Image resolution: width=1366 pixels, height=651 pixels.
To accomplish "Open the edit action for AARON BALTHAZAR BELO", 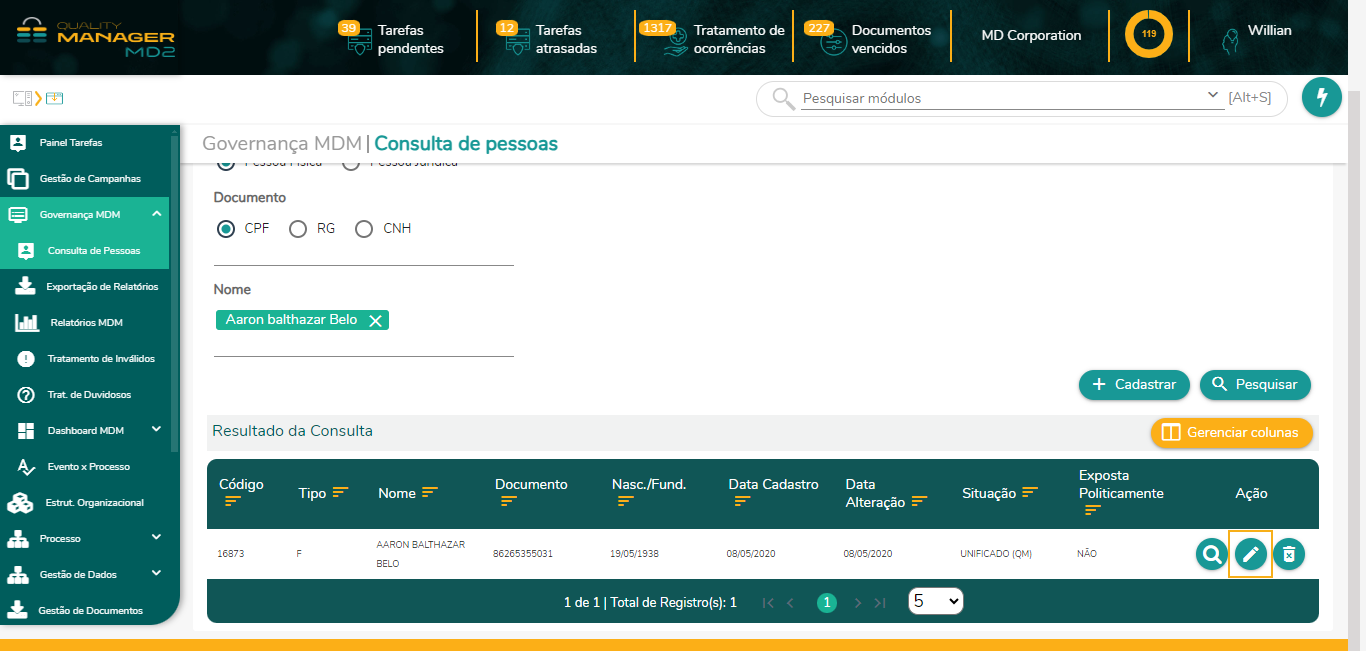I will click(x=1250, y=553).
